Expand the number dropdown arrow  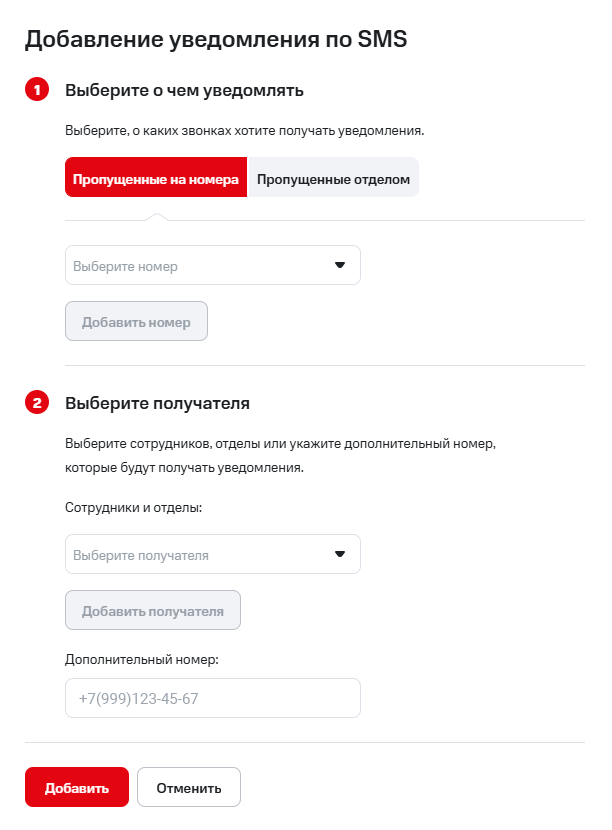click(x=339, y=266)
